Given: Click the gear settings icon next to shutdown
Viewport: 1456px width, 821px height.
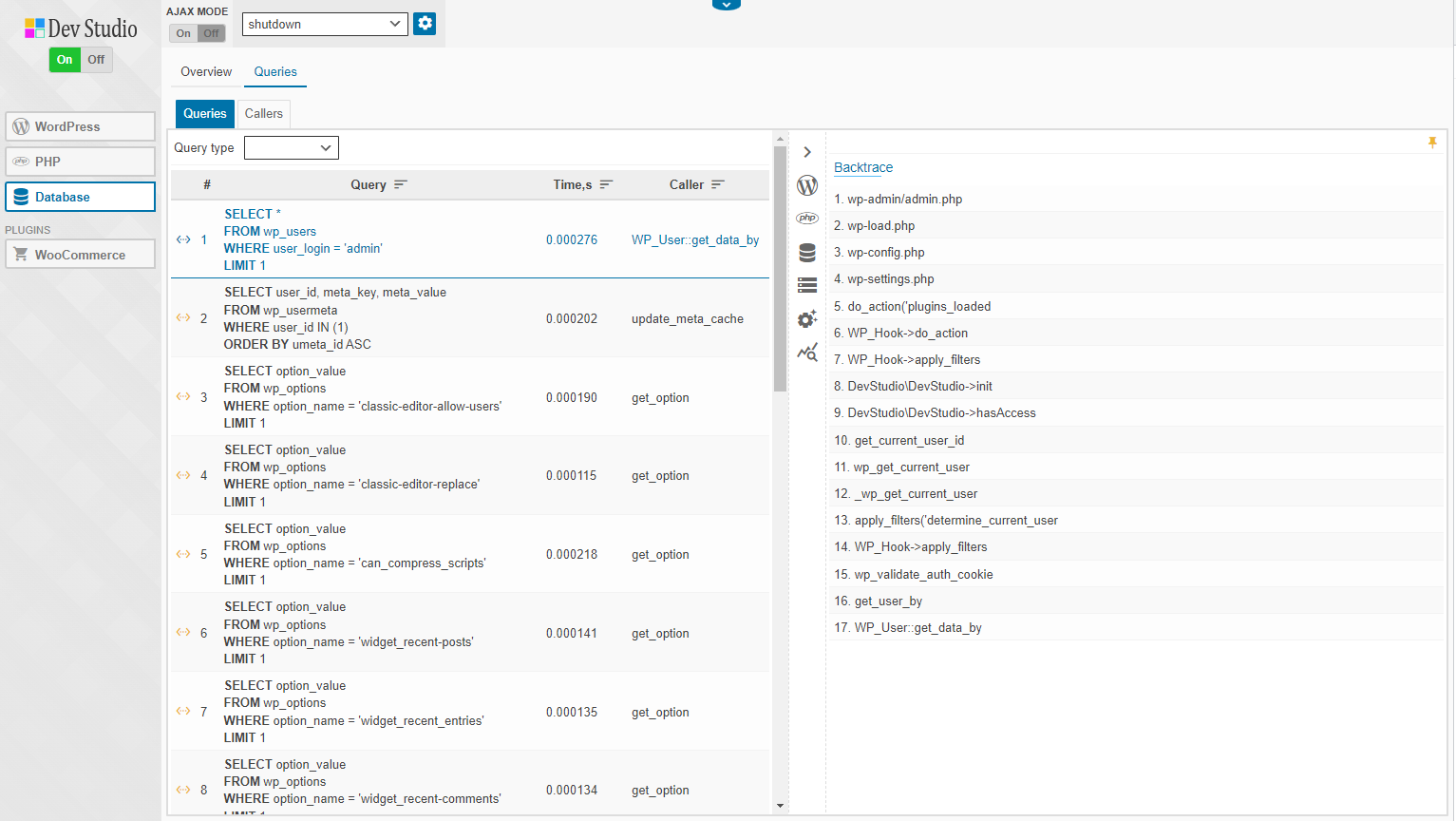Looking at the screenshot, I should [425, 24].
